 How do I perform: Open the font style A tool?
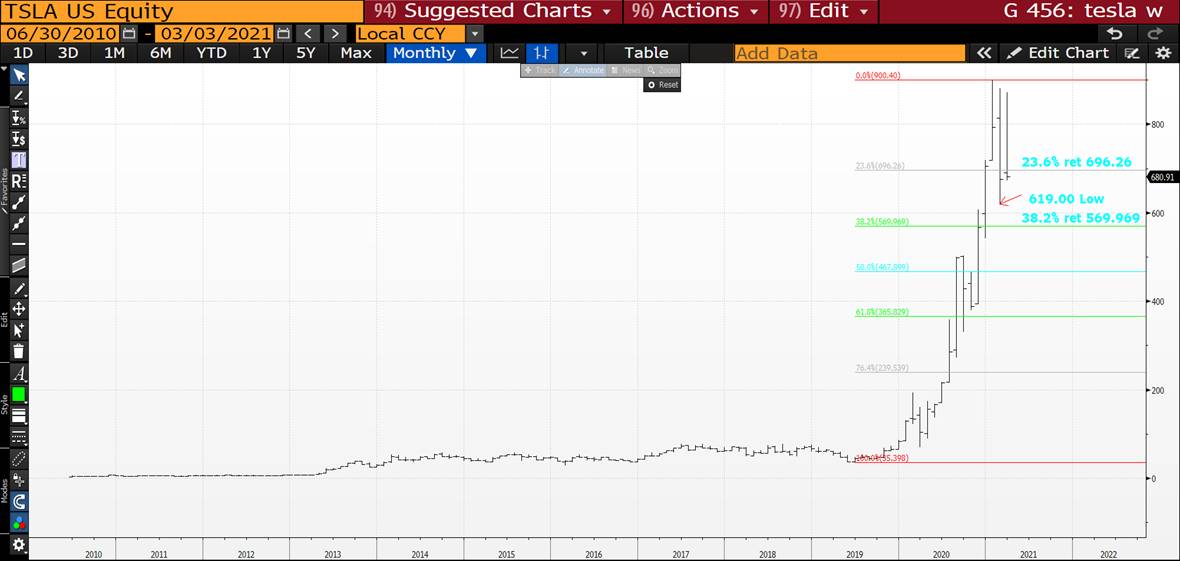tap(19, 374)
